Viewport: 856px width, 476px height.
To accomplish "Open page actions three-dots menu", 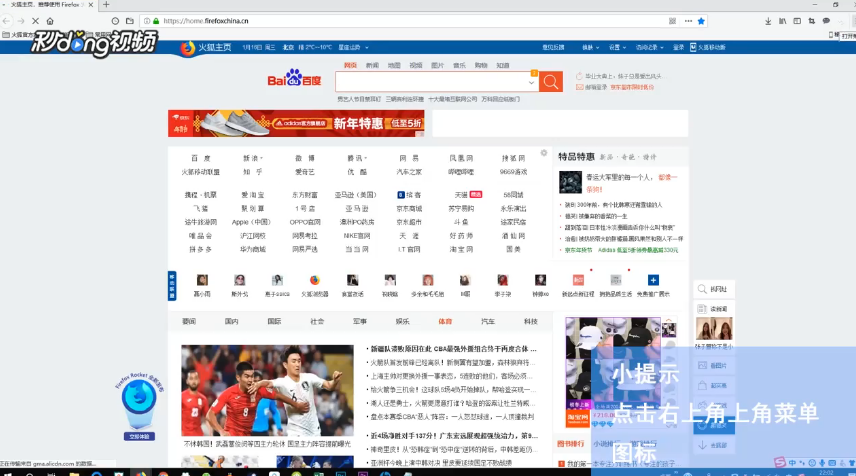I will [688, 21].
